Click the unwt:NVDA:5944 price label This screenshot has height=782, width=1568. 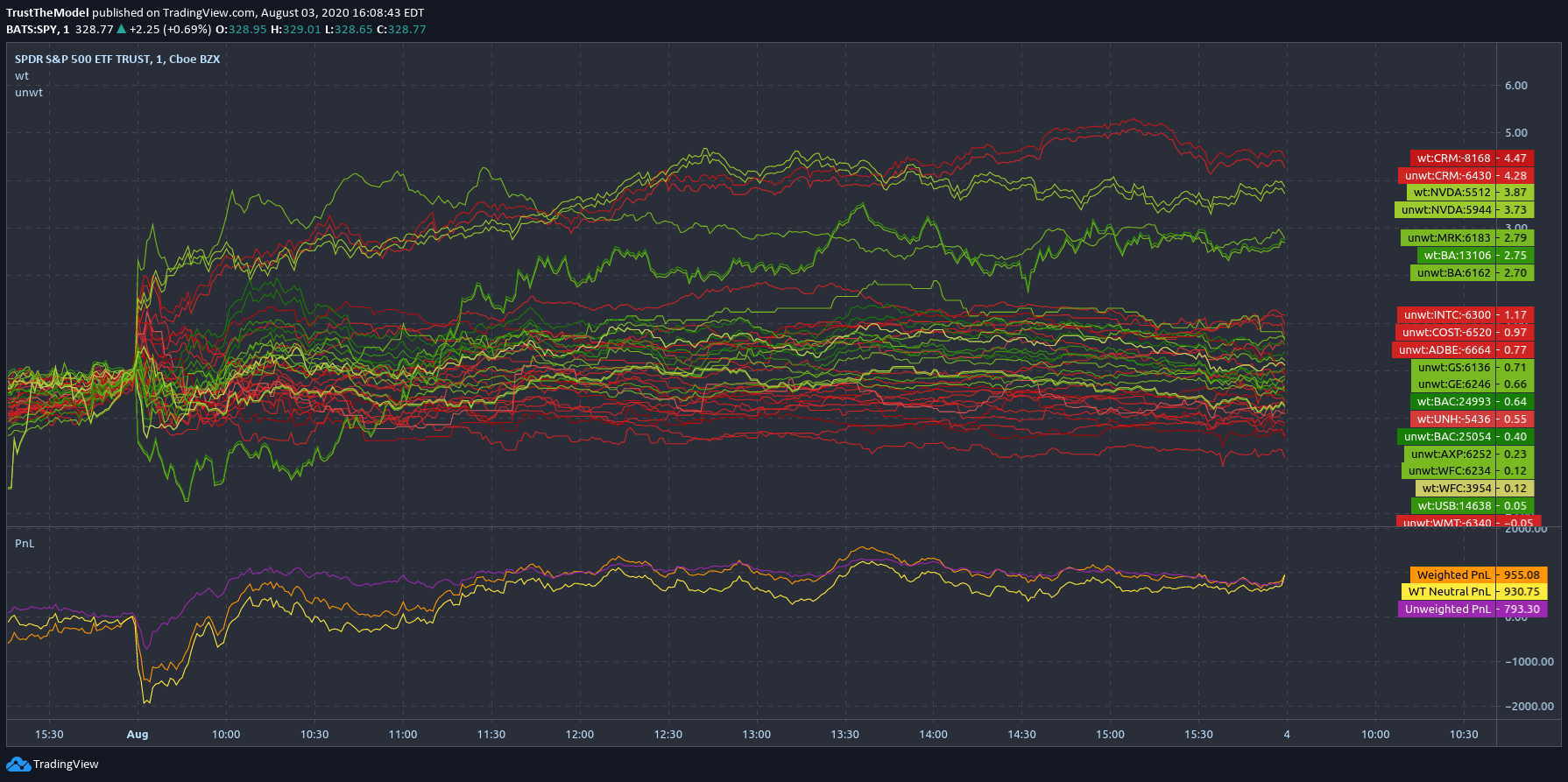pos(1464,210)
